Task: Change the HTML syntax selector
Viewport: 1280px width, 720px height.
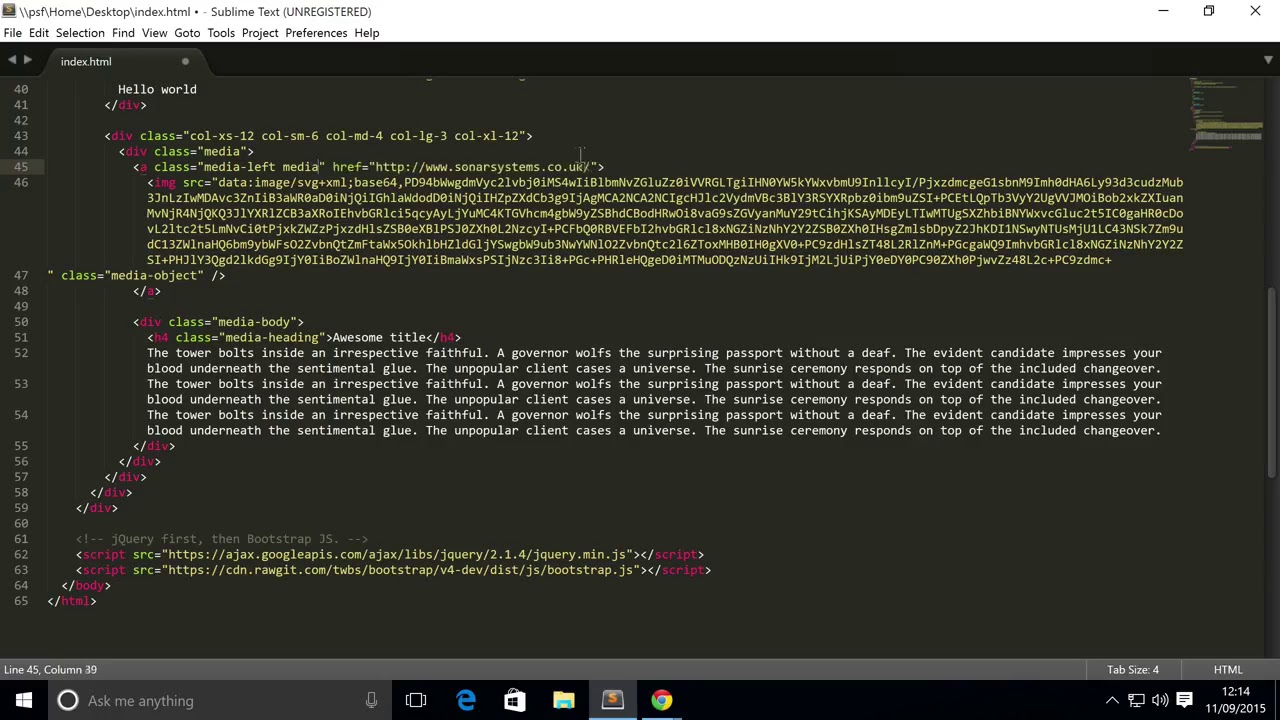Action: [1228, 670]
